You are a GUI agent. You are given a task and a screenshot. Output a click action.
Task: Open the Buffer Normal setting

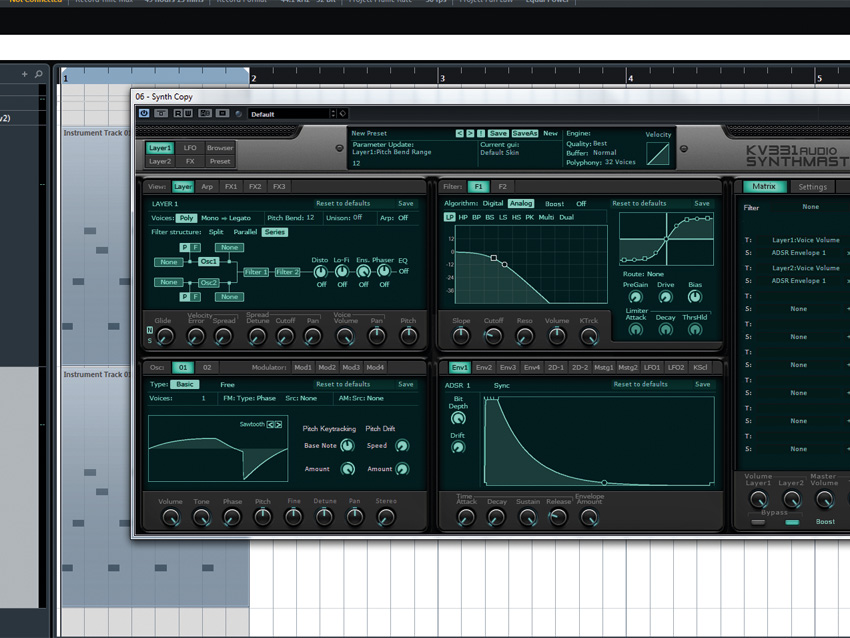(x=591, y=153)
